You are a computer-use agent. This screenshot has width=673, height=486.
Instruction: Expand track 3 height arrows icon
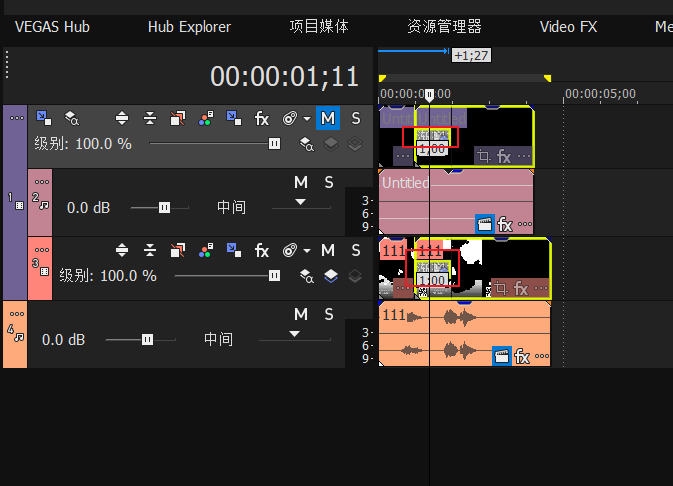(122, 250)
